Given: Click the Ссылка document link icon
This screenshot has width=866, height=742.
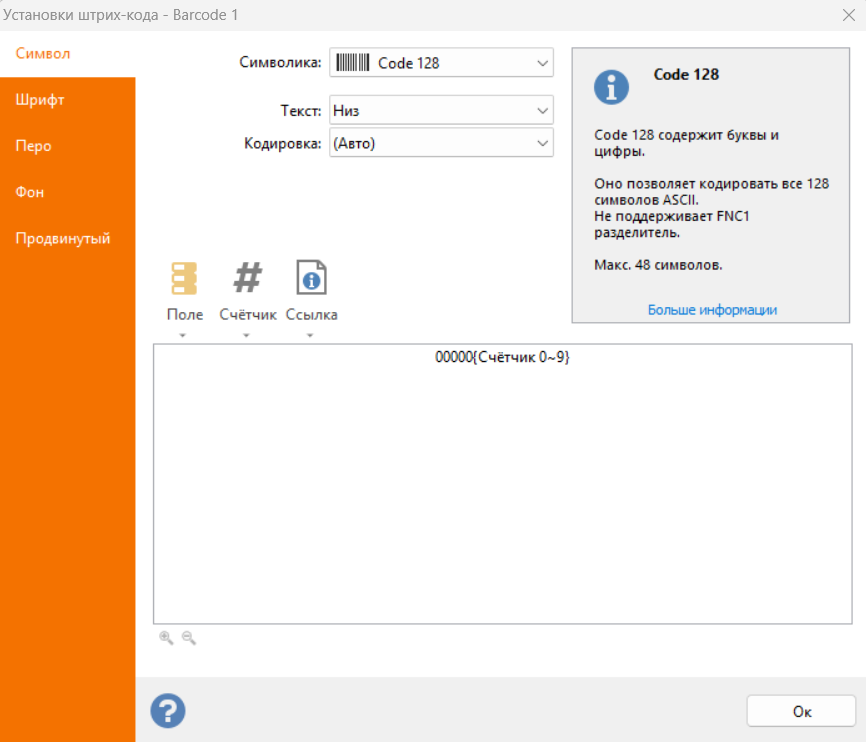Looking at the screenshot, I should click(x=311, y=278).
